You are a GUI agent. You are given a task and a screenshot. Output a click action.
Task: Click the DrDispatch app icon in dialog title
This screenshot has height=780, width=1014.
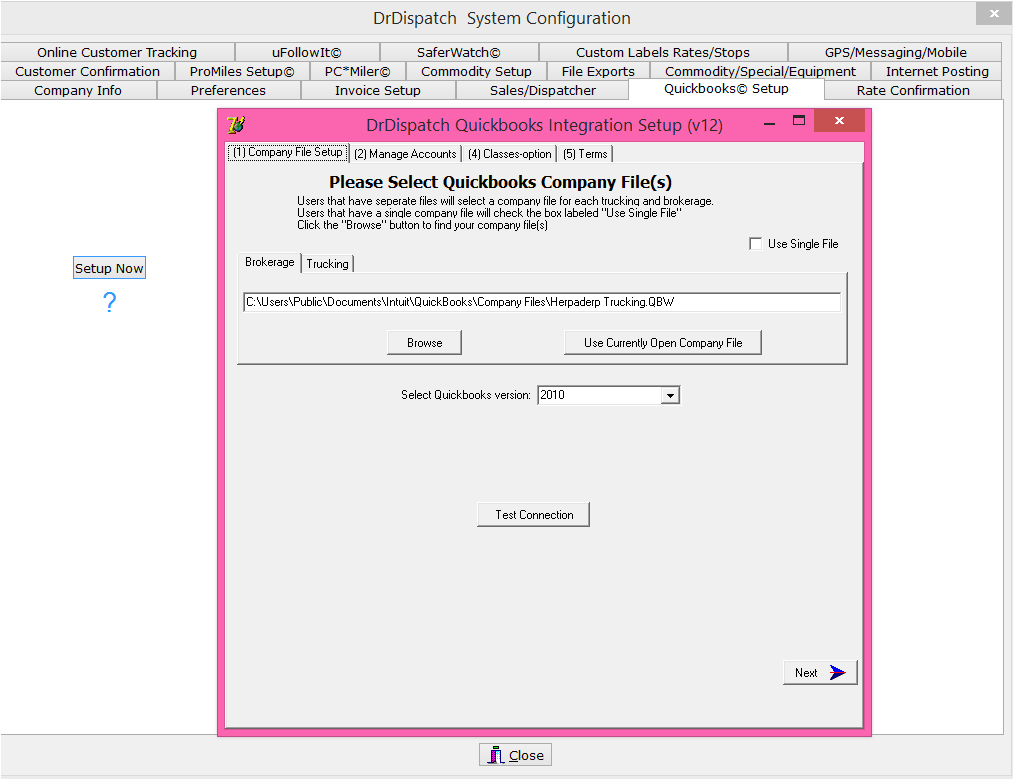pyautogui.click(x=235, y=124)
